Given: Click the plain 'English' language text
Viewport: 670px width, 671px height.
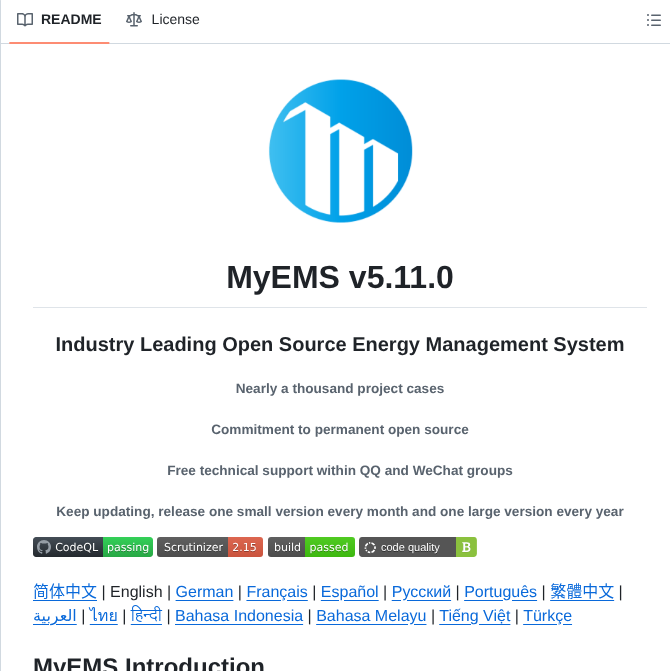Looking at the screenshot, I should pos(136,591).
